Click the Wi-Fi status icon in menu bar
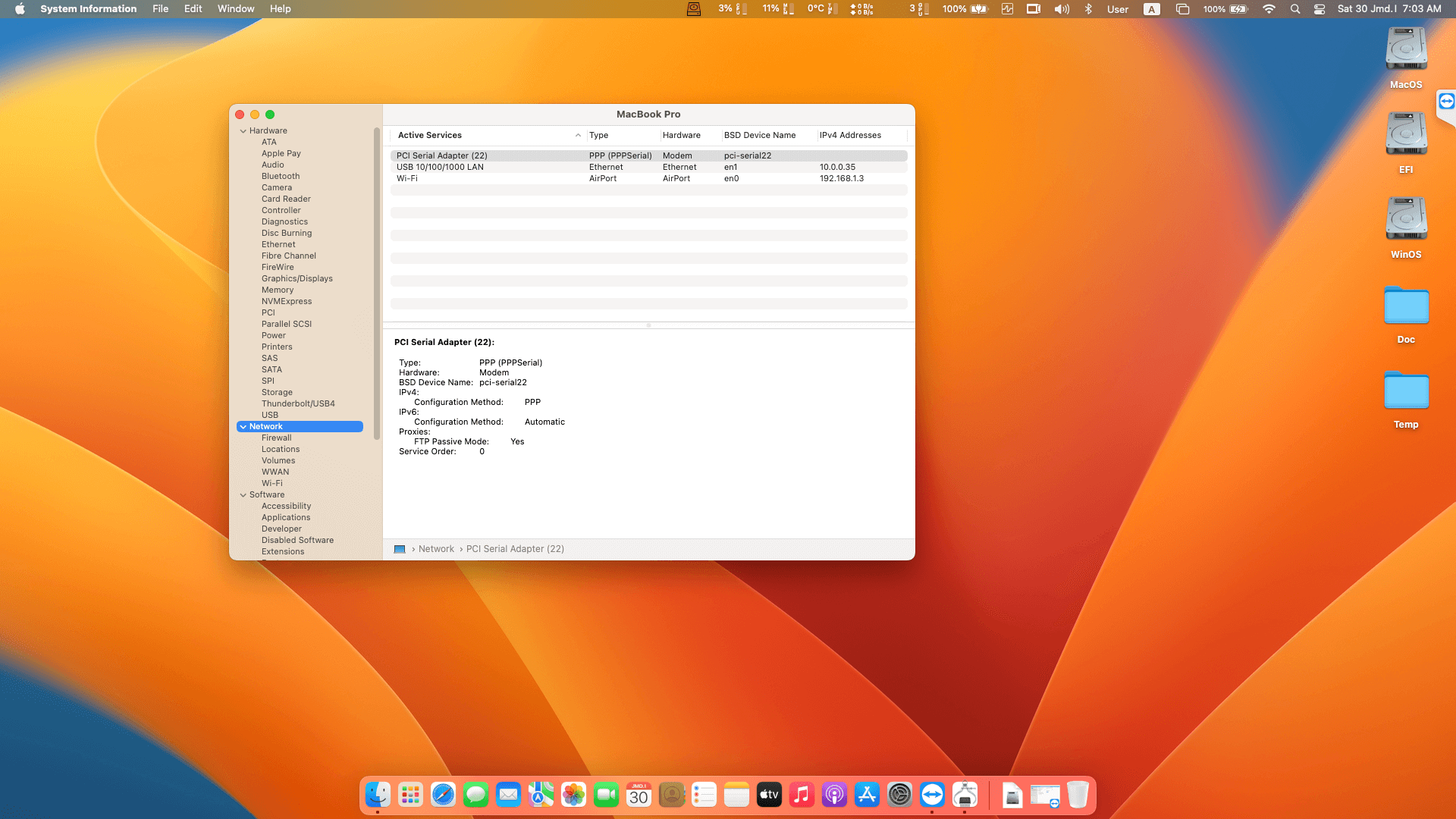Viewport: 1456px width, 819px height. (1269, 9)
